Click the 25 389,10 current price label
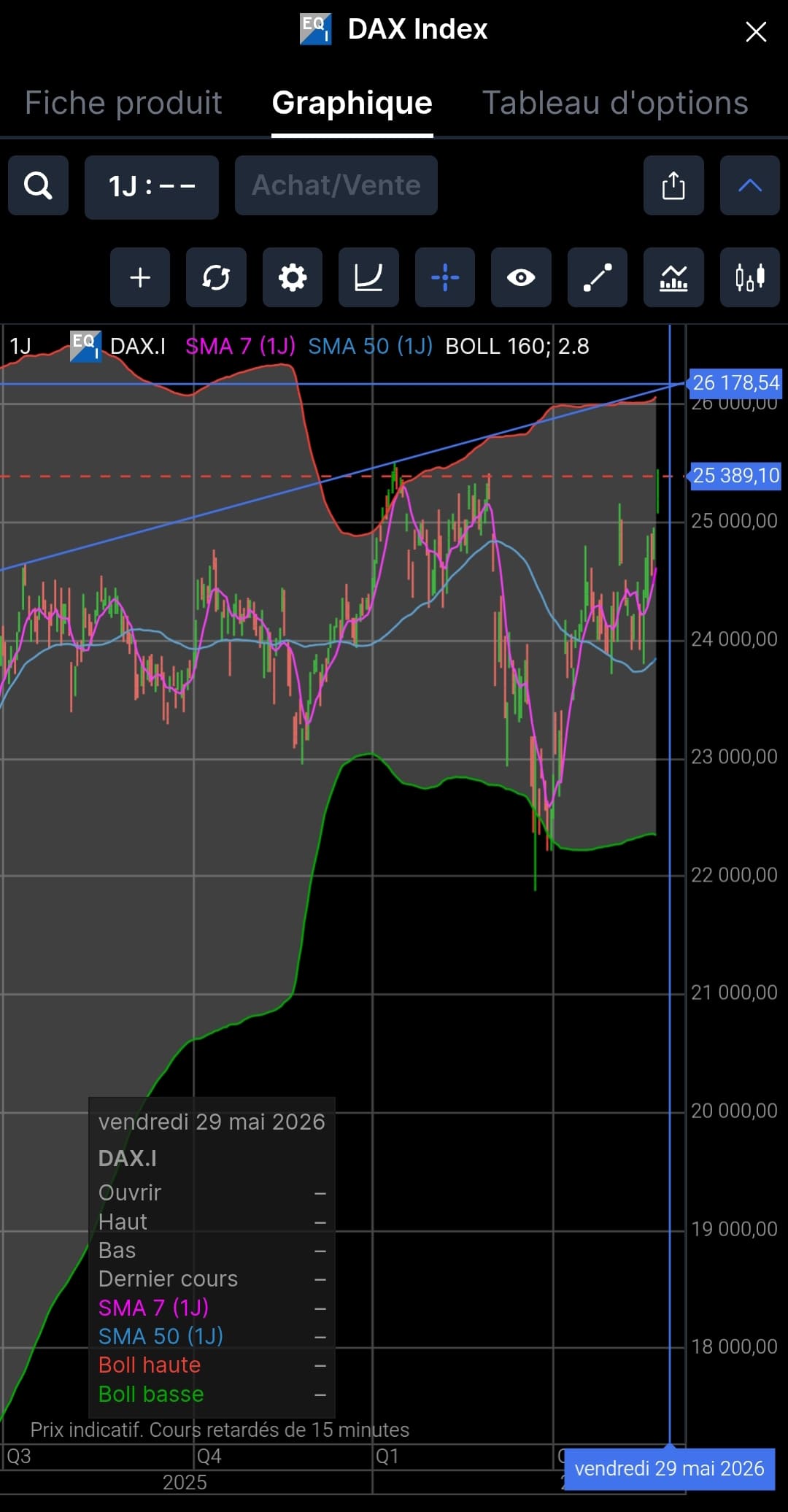This screenshot has width=788, height=1512. pyautogui.click(x=735, y=476)
